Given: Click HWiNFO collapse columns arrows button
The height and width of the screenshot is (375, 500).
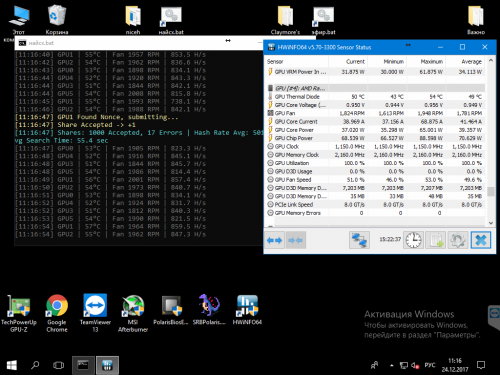Looking at the screenshot, I should 296,240.
